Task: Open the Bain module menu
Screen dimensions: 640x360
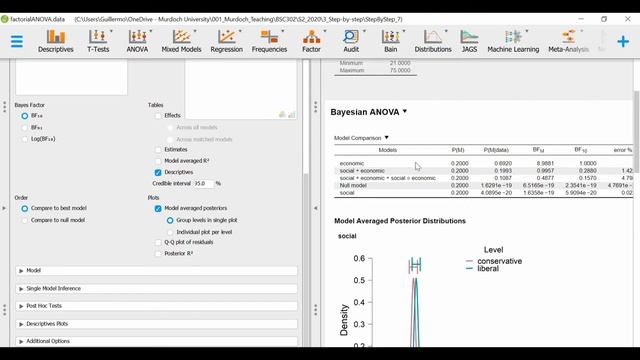Action: 391,41
